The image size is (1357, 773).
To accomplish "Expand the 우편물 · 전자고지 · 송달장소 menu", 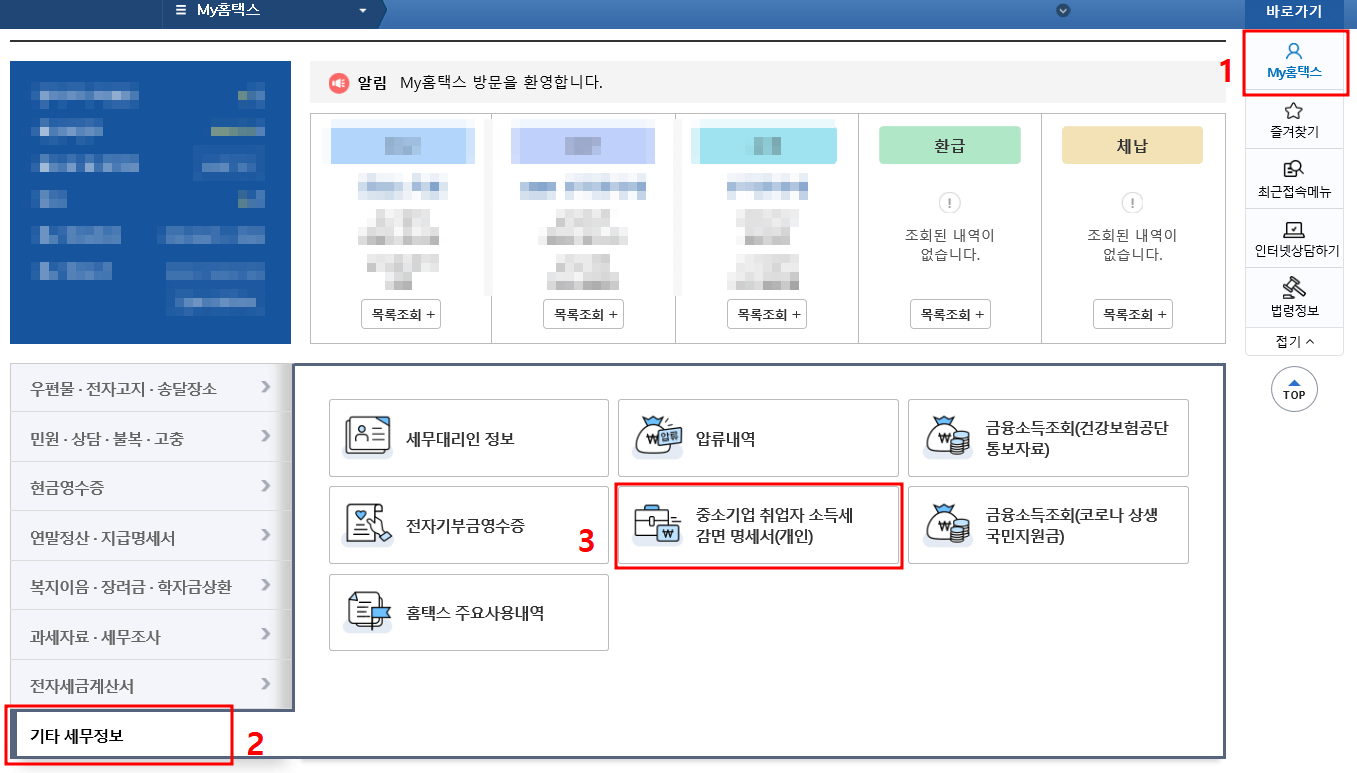I will tap(151, 388).
